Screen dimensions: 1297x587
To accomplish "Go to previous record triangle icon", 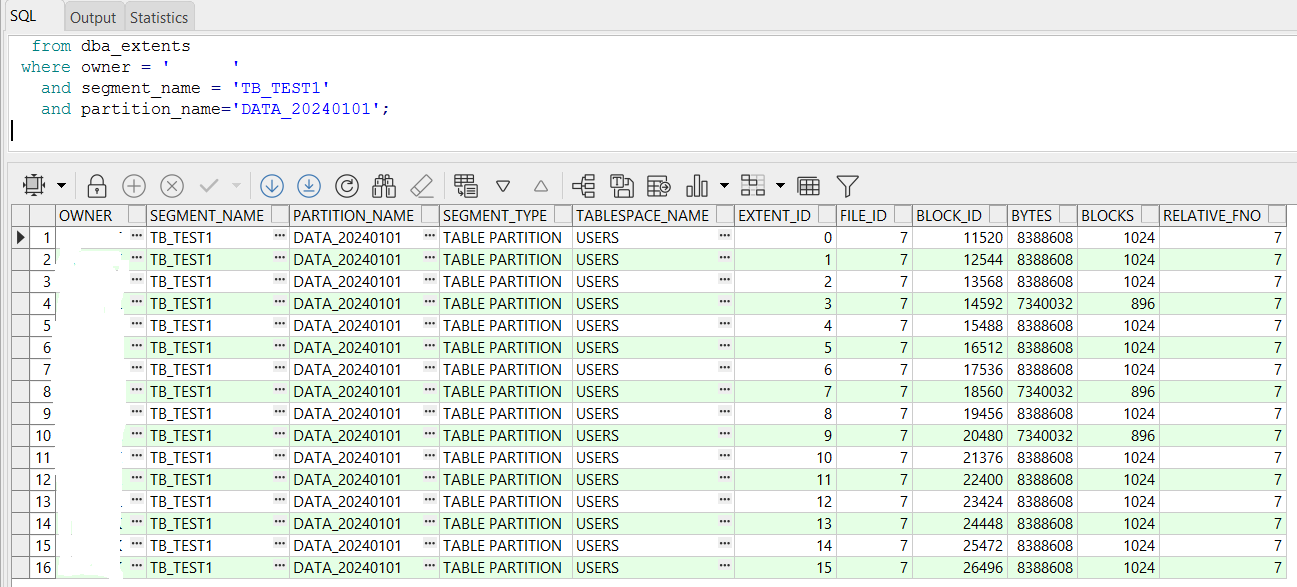I will coord(541,186).
